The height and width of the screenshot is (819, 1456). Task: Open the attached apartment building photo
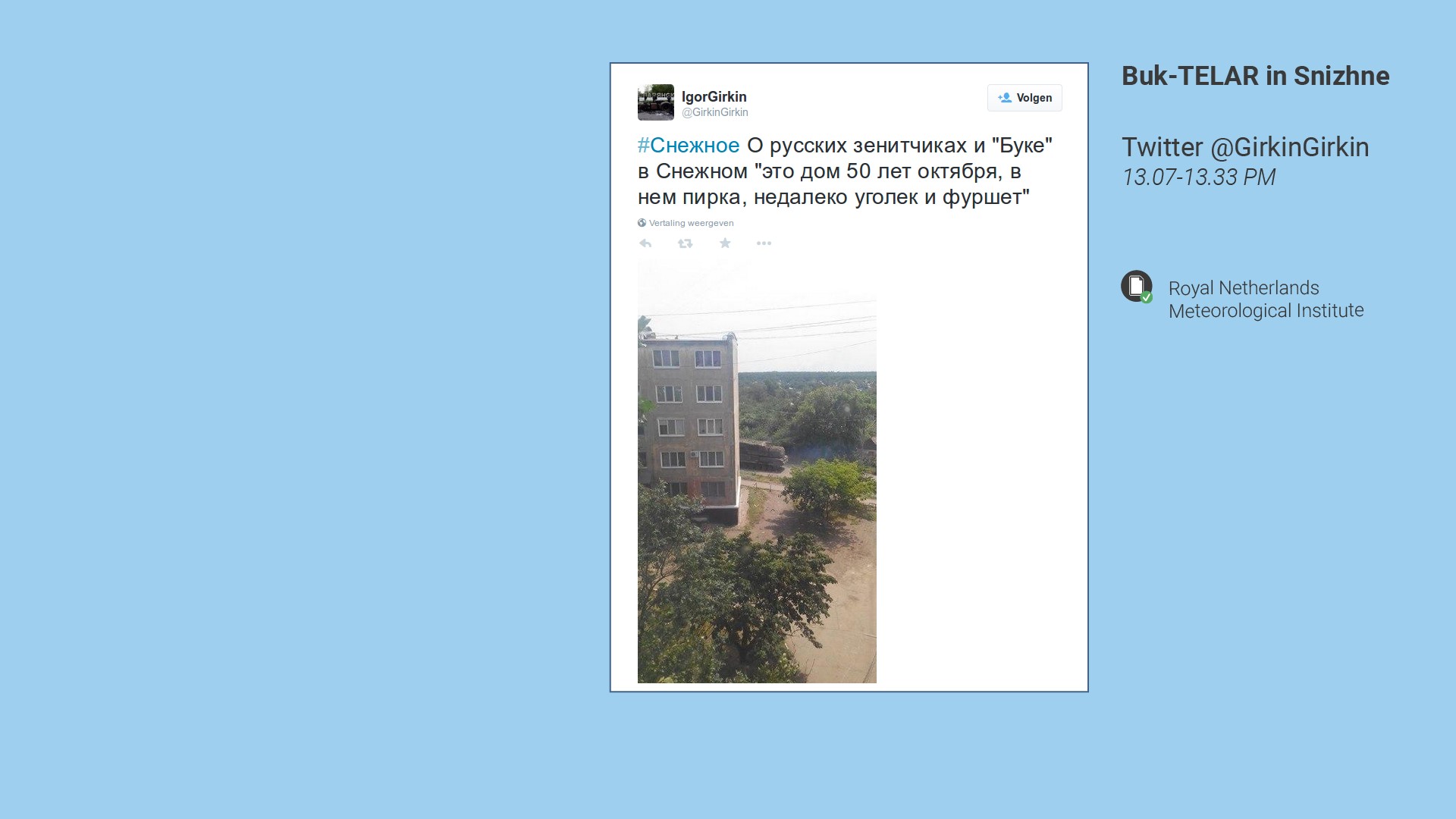[x=757, y=471]
